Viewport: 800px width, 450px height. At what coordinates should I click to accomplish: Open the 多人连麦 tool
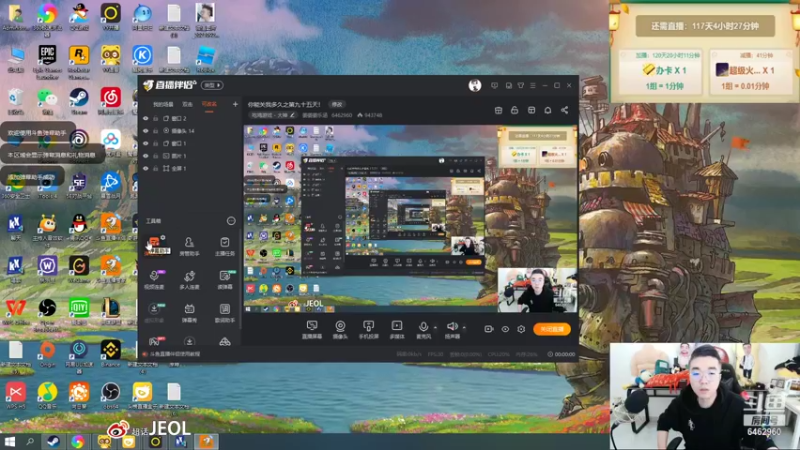[189, 280]
